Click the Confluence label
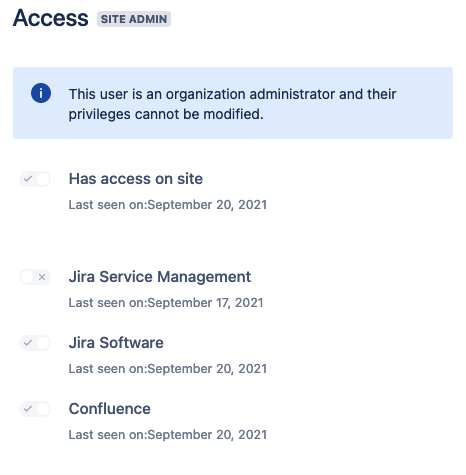 click(110, 409)
